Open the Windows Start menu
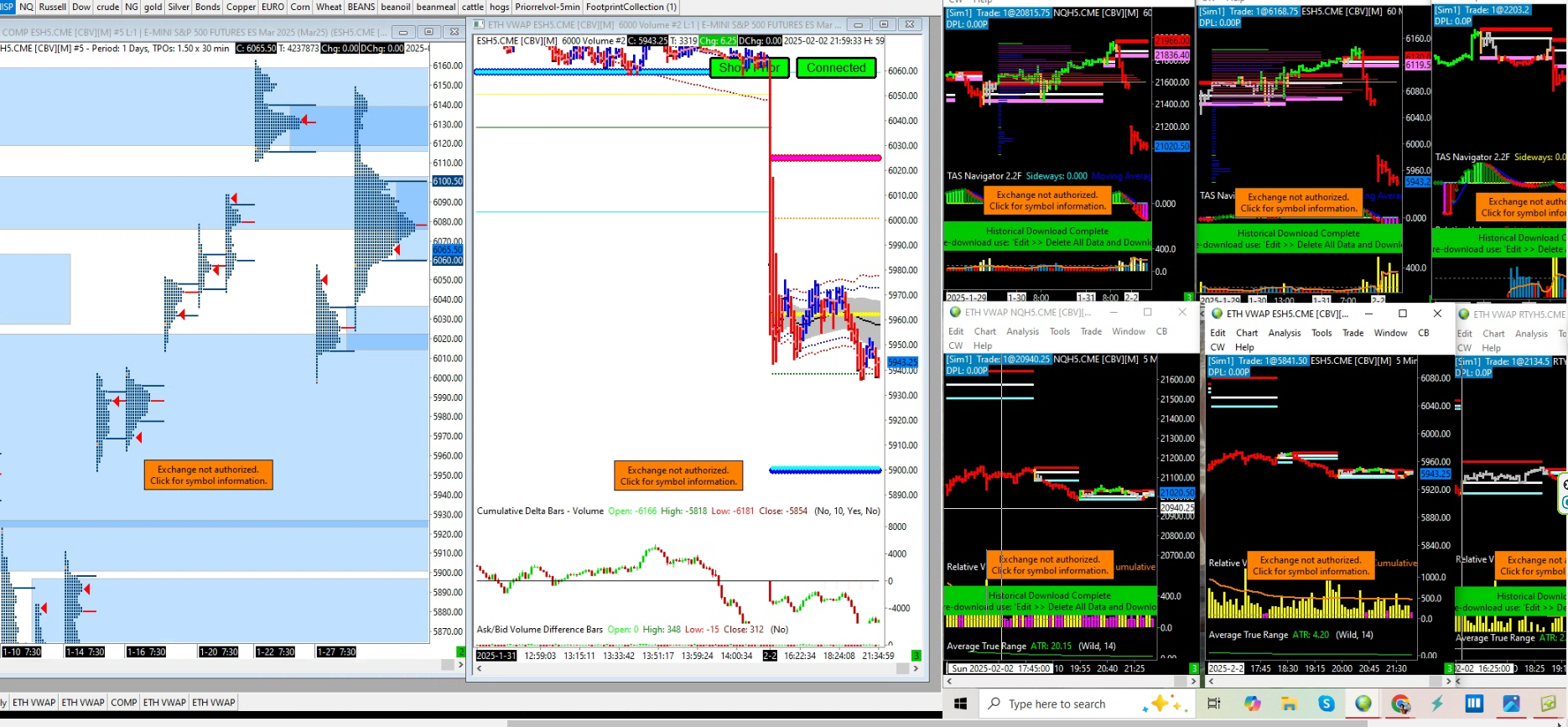Image resolution: width=1568 pixels, height=727 pixels. pyautogui.click(x=961, y=704)
